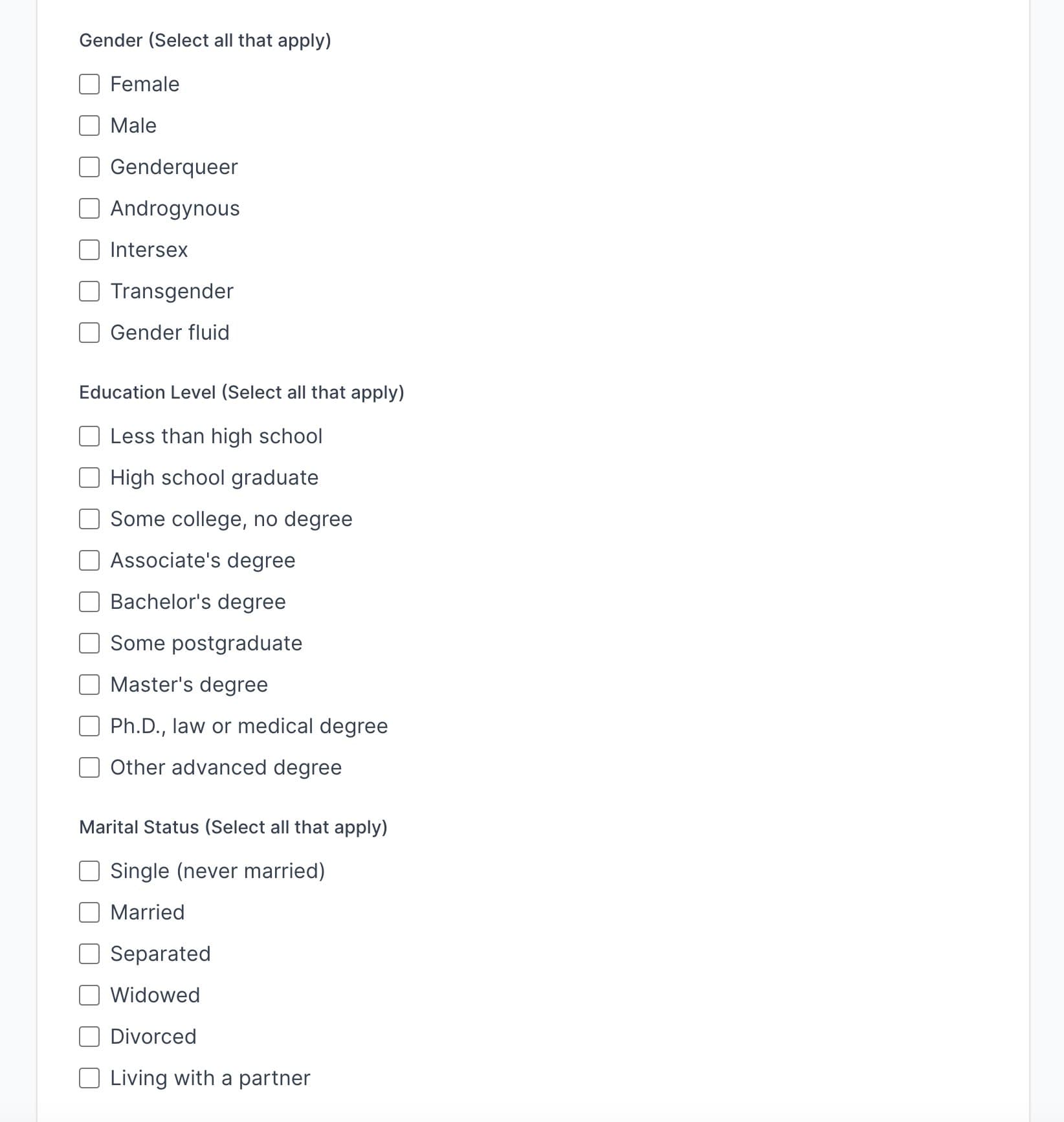Select Some postgraduate
Viewport: 1064px width, 1122px height.
coord(89,643)
